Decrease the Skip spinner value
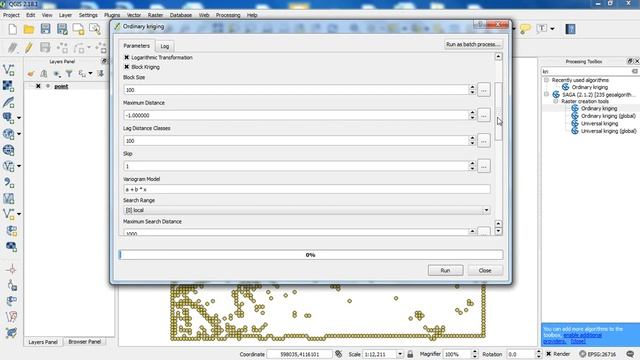This screenshot has height=360, width=640. tap(472, 169)
